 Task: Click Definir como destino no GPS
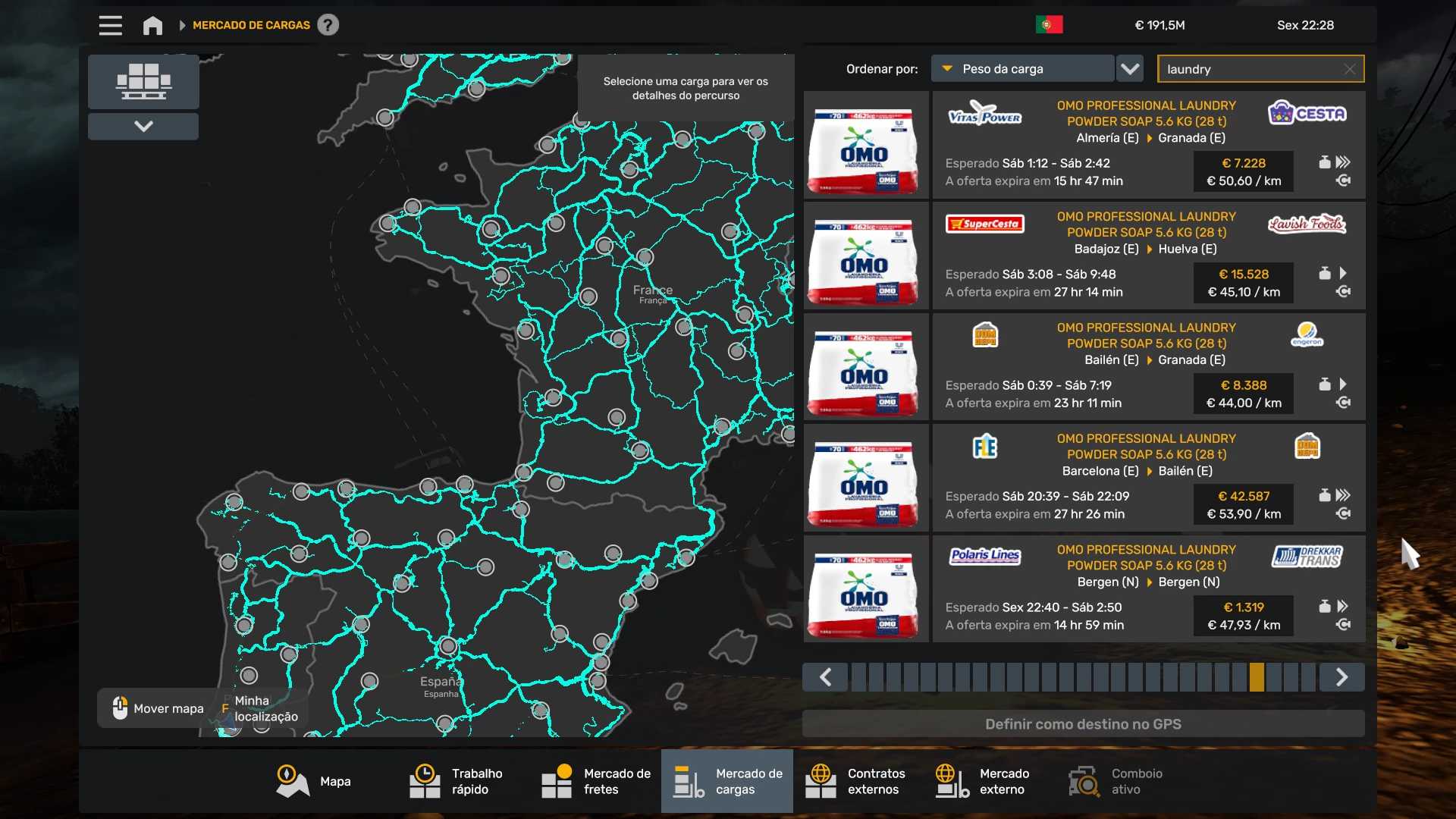coord(1083,724)
